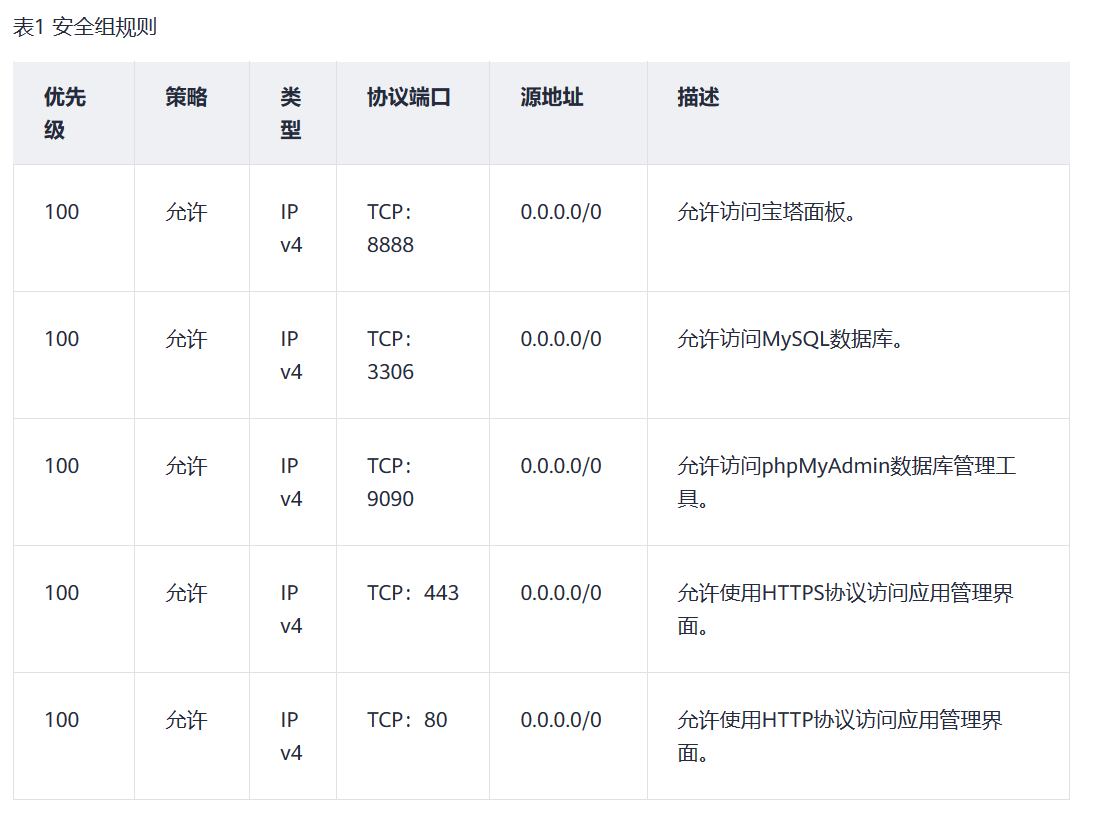Click priority '100' in the 8888 row

point(61,212)
